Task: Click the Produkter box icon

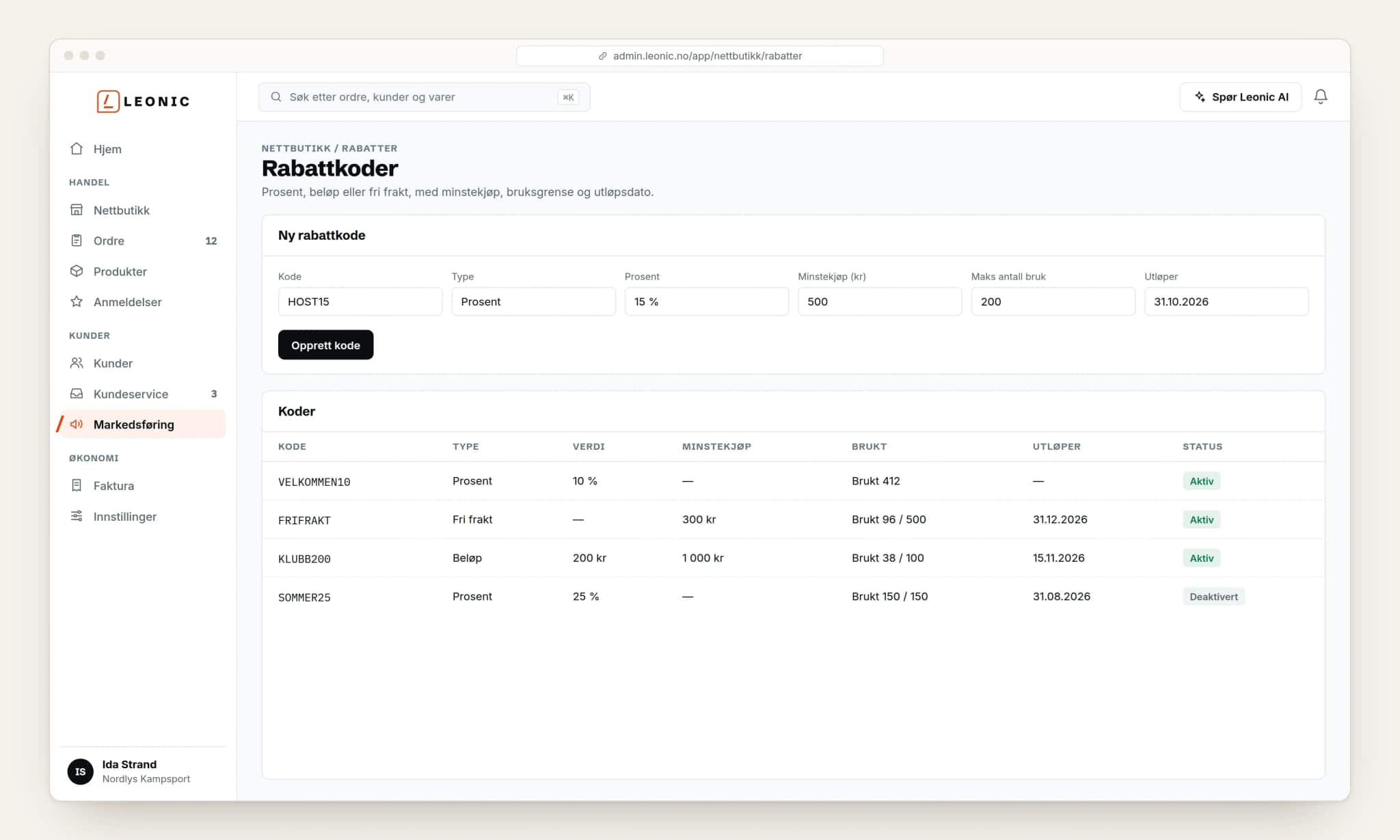Action: click(x=77, y=271)
